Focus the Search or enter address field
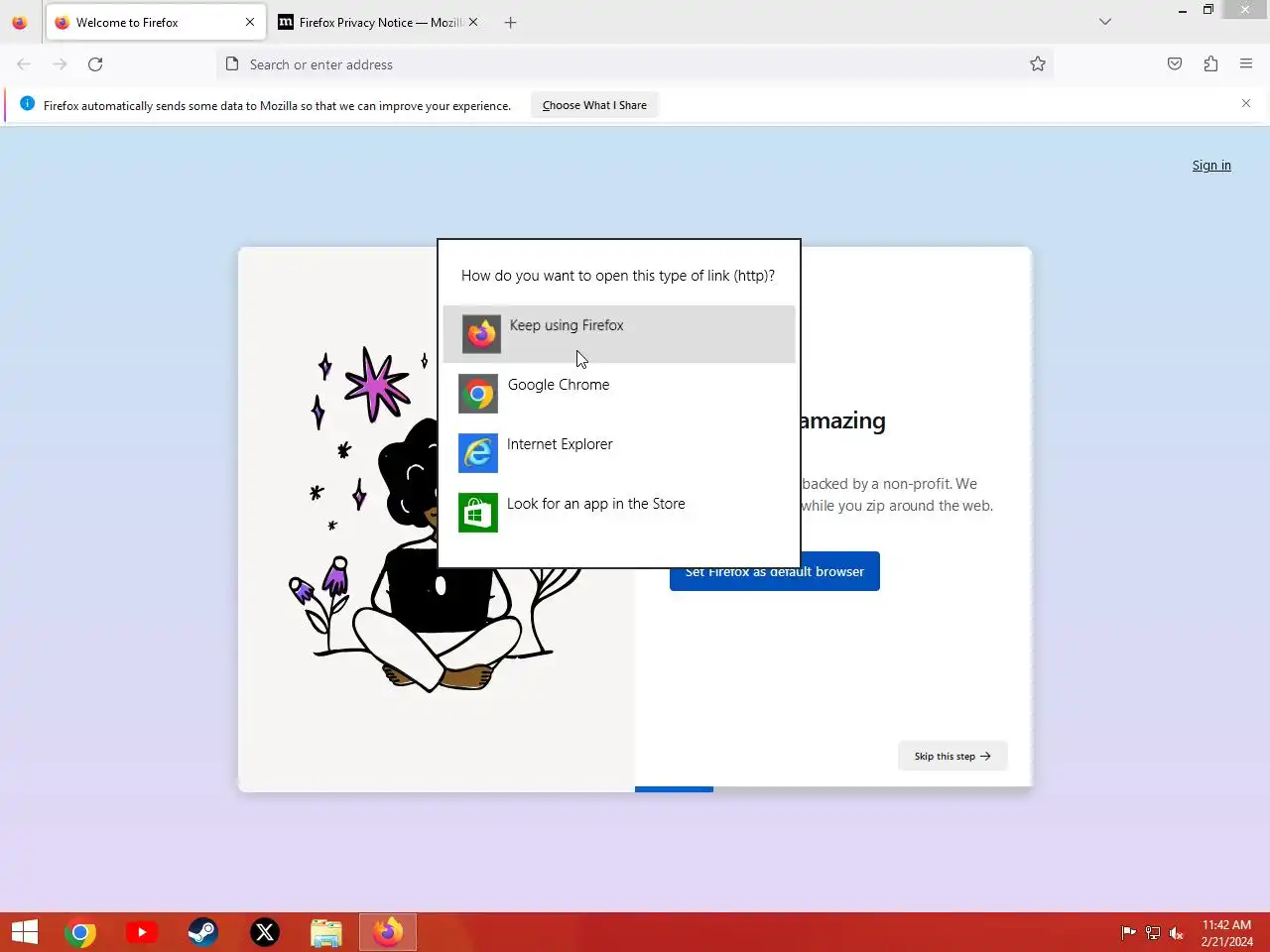This screenshot has height=952, width=1270. pyautogui.click(x=635, y=64)
